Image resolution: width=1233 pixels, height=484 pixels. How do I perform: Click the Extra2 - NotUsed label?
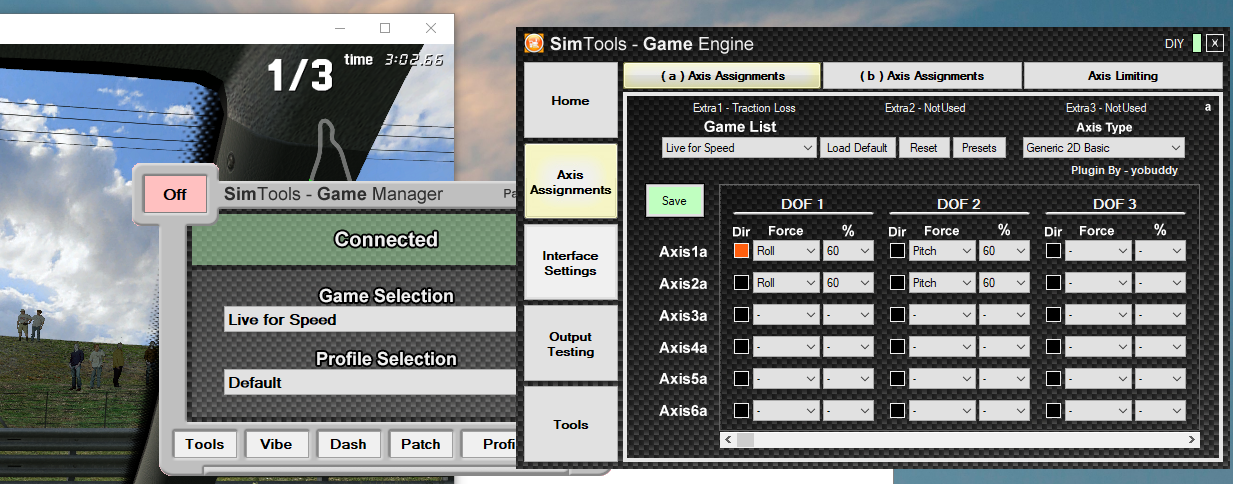coord(925,108)
